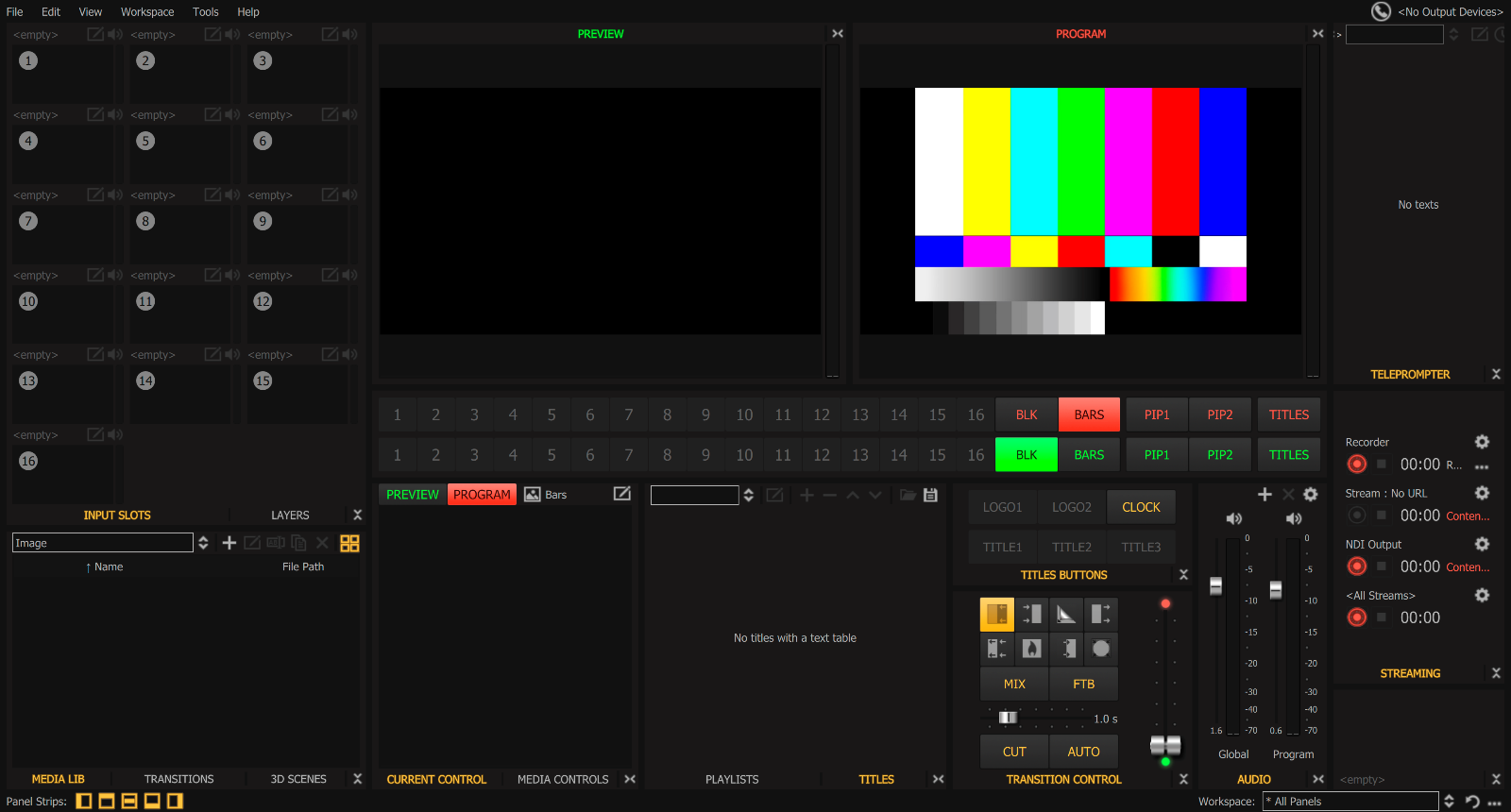Open NDI Output settings gear

[1482, 545]
